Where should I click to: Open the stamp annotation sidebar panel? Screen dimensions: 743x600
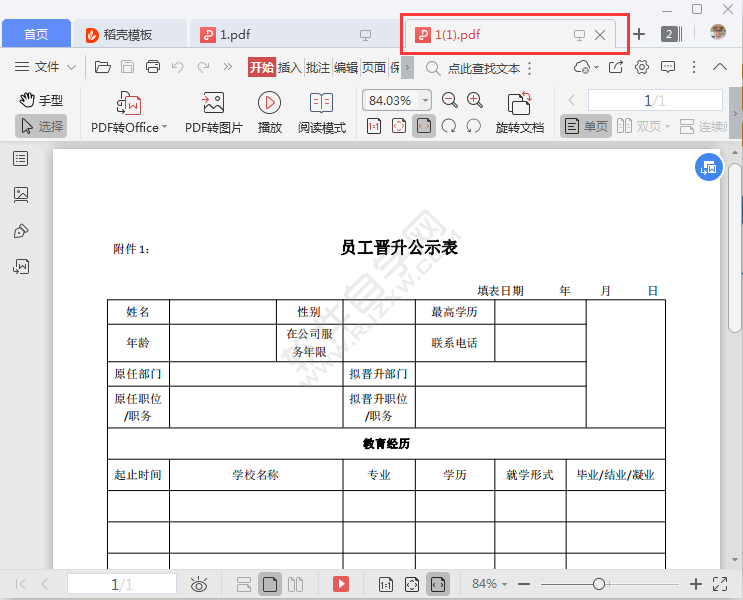click(20, 231)
